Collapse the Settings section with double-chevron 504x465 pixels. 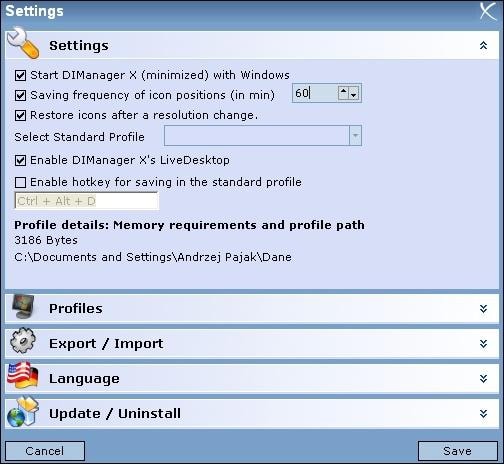pos(483,45)
